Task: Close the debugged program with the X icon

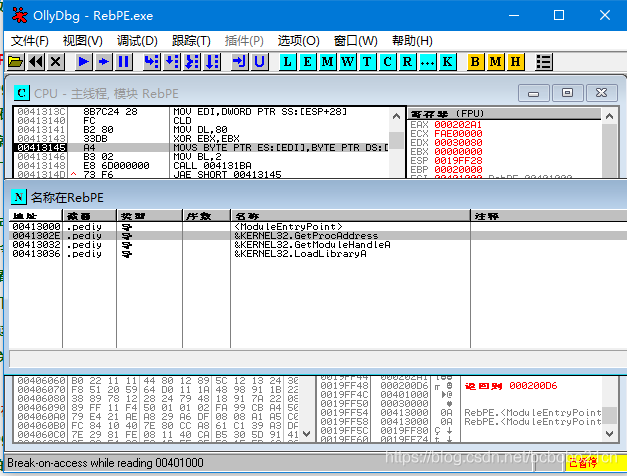Action: point(56,62)
